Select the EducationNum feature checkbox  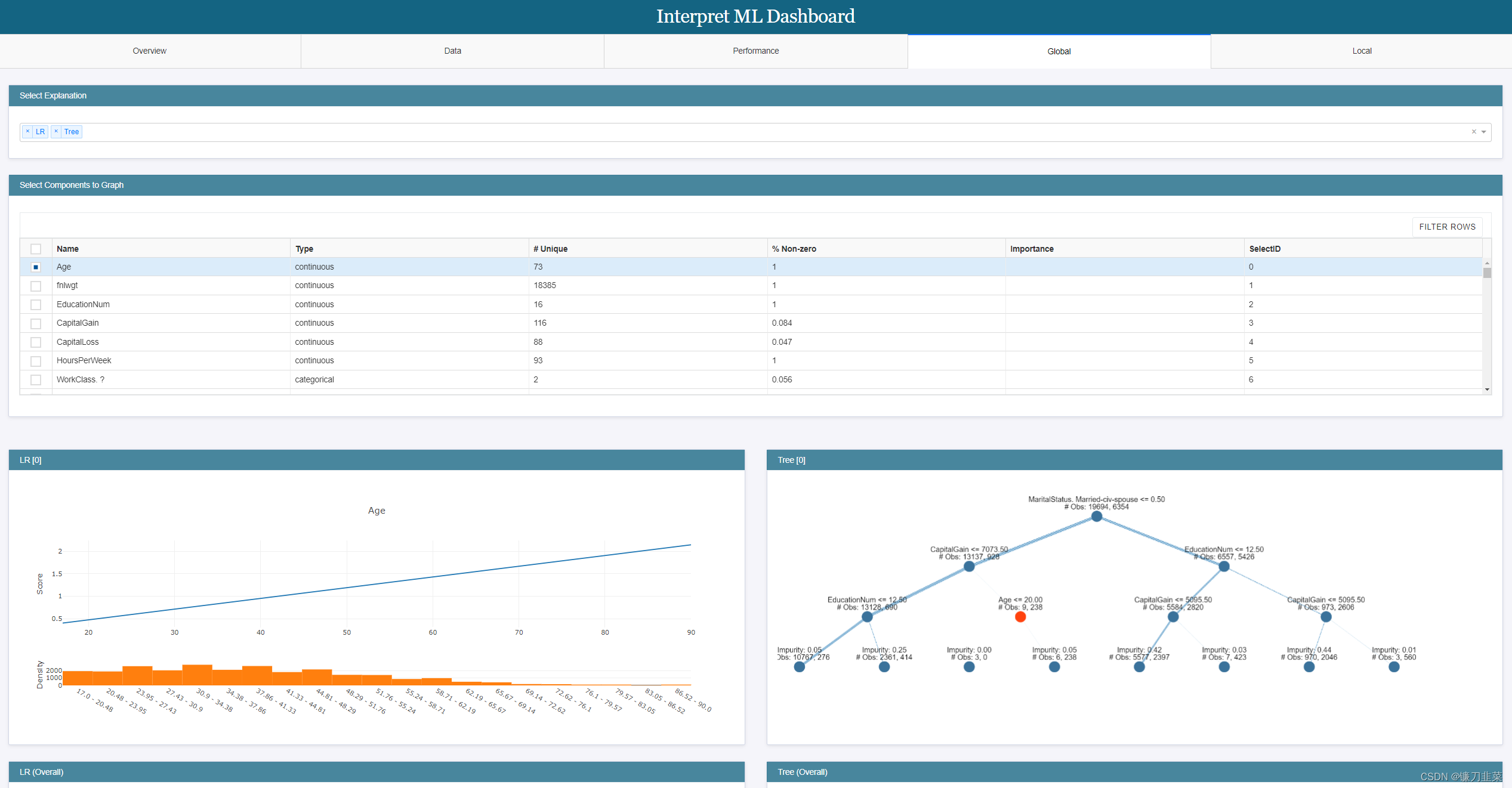(34, 304)
